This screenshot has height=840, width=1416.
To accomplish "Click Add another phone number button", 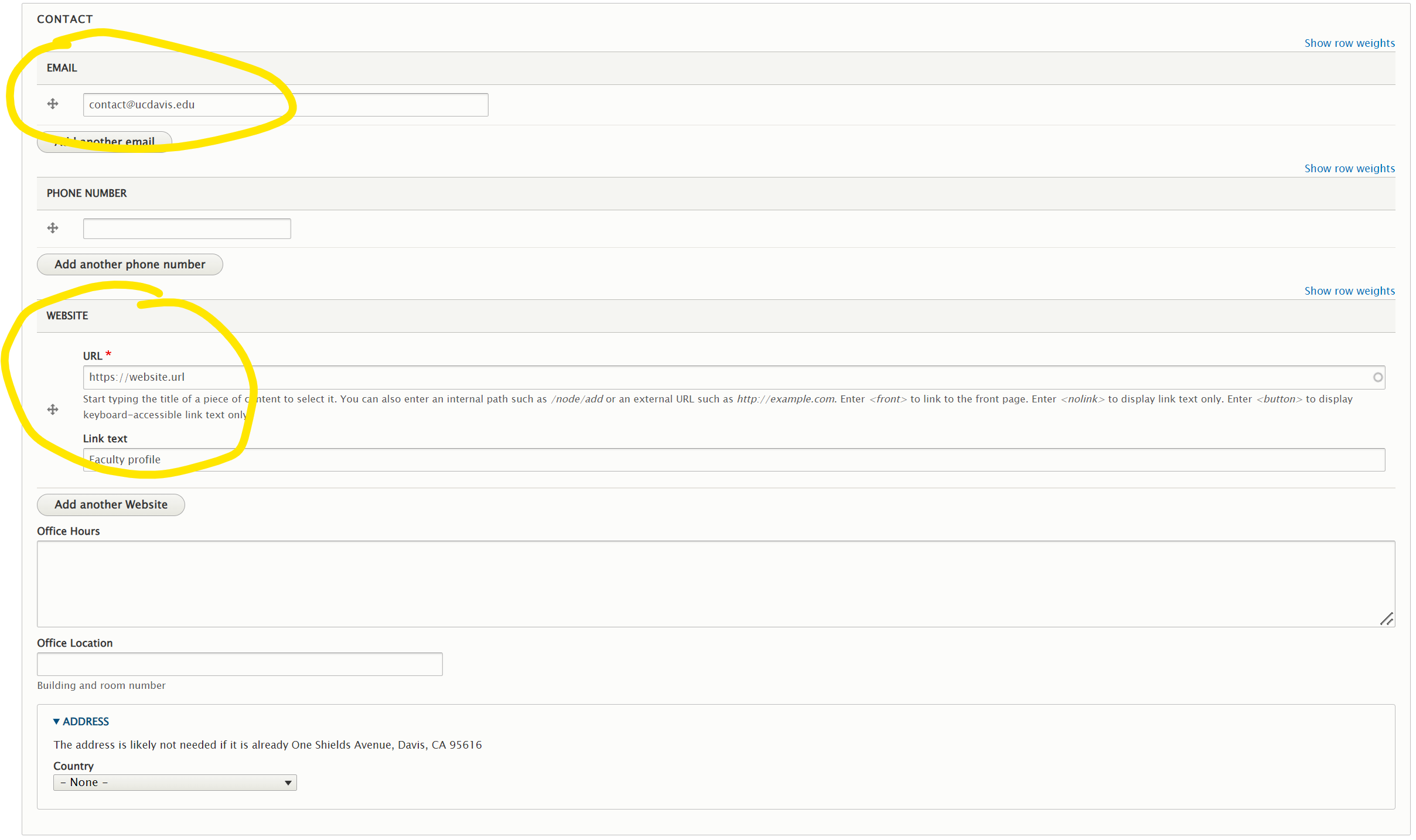I will click(129, 264).
